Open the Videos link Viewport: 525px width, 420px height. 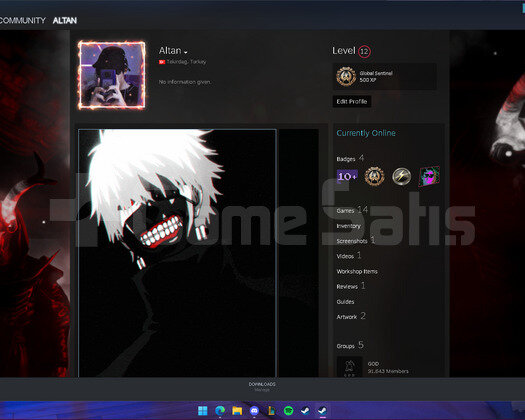345,256
